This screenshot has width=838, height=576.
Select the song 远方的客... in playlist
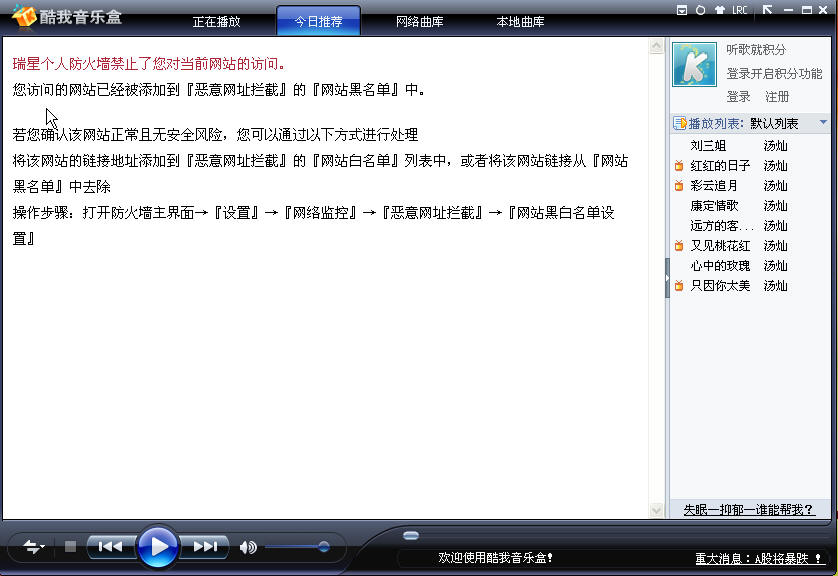click(x=721, y=225)
